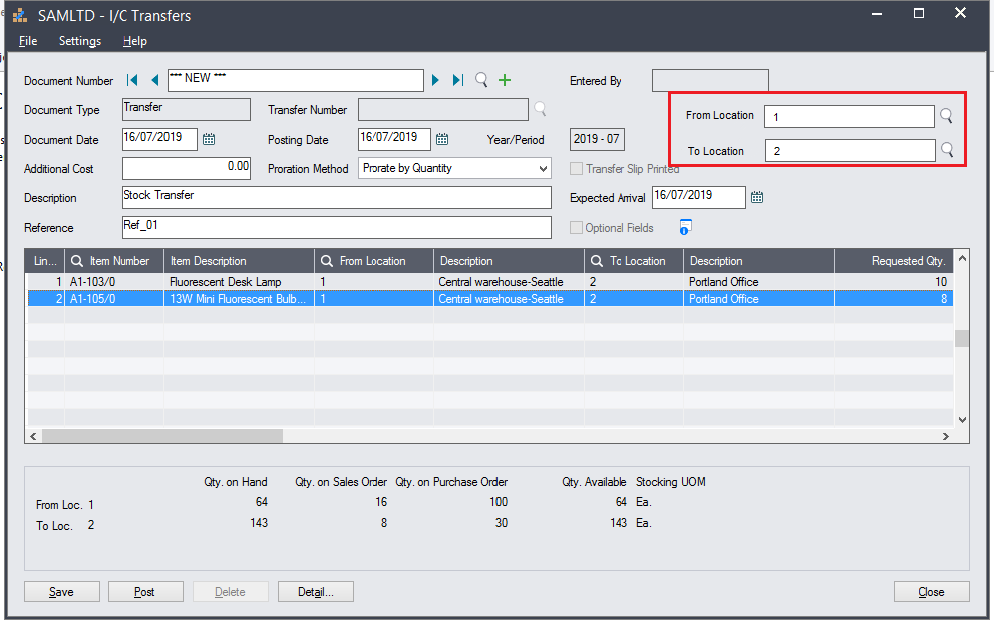Open header From Location finder

(x=946, y=116)
